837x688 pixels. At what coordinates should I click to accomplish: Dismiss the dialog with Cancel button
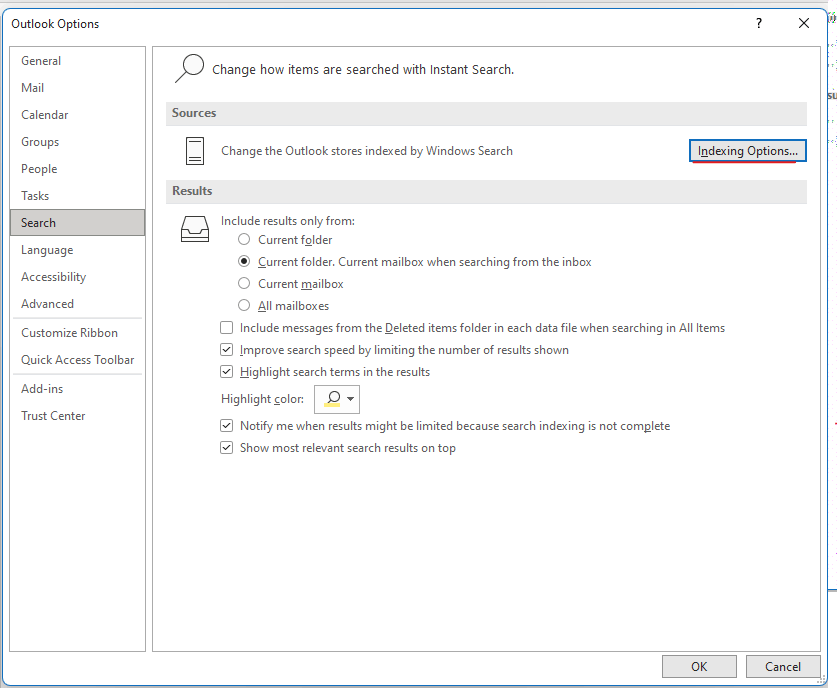coord(783,667)
